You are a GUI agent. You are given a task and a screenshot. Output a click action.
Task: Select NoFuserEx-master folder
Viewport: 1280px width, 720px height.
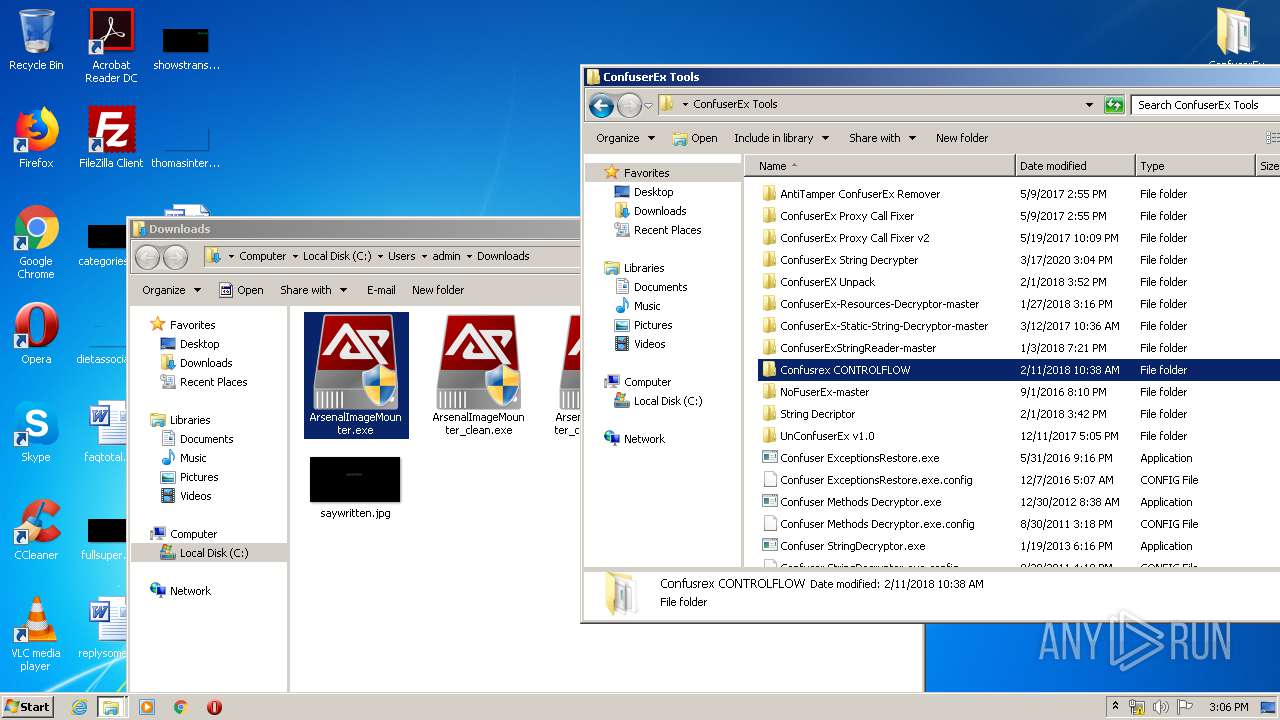click(x=824, y=392)
